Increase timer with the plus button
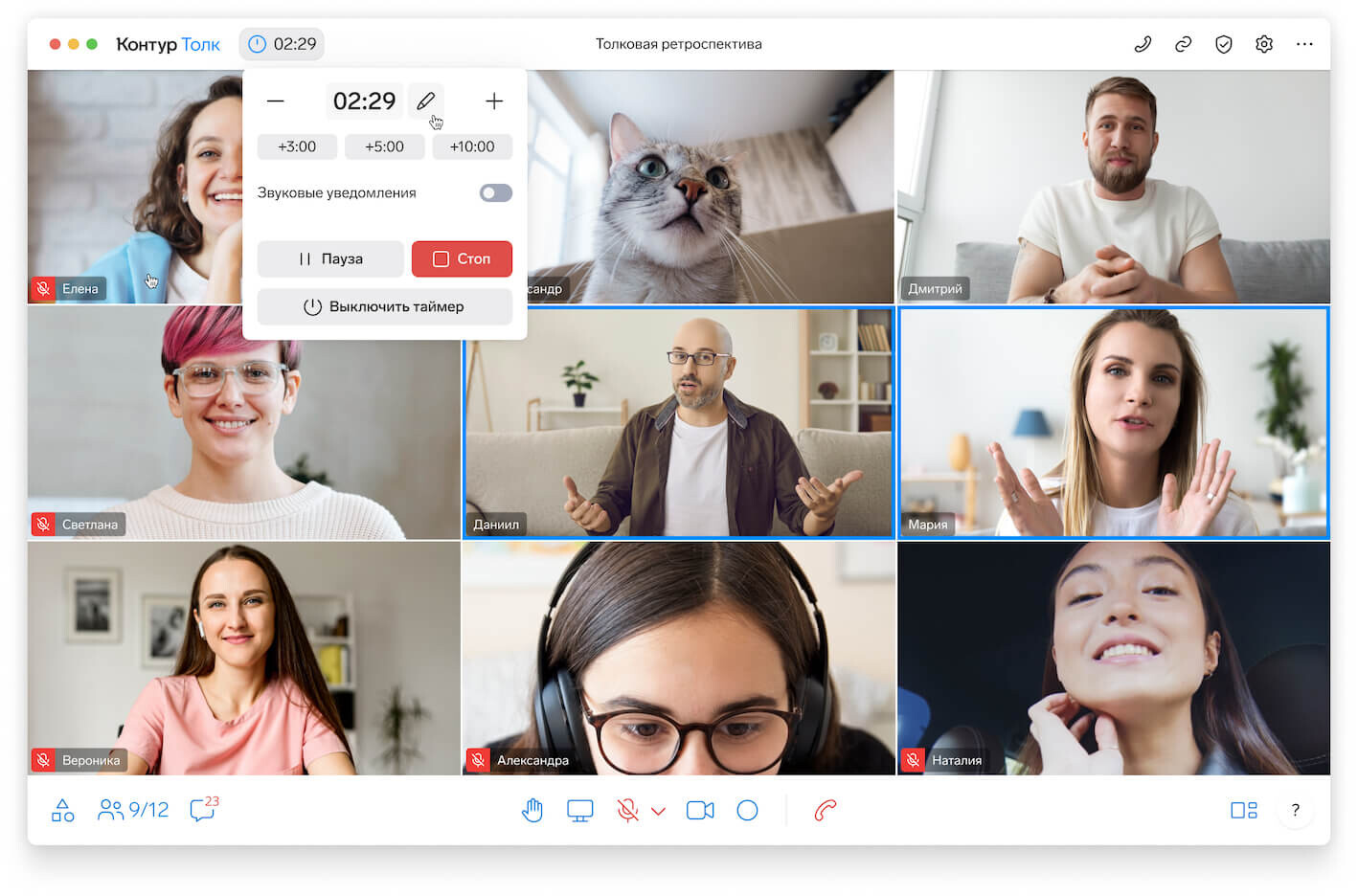The height and width of the screenshot is (896, 1358). coord(494,101)
